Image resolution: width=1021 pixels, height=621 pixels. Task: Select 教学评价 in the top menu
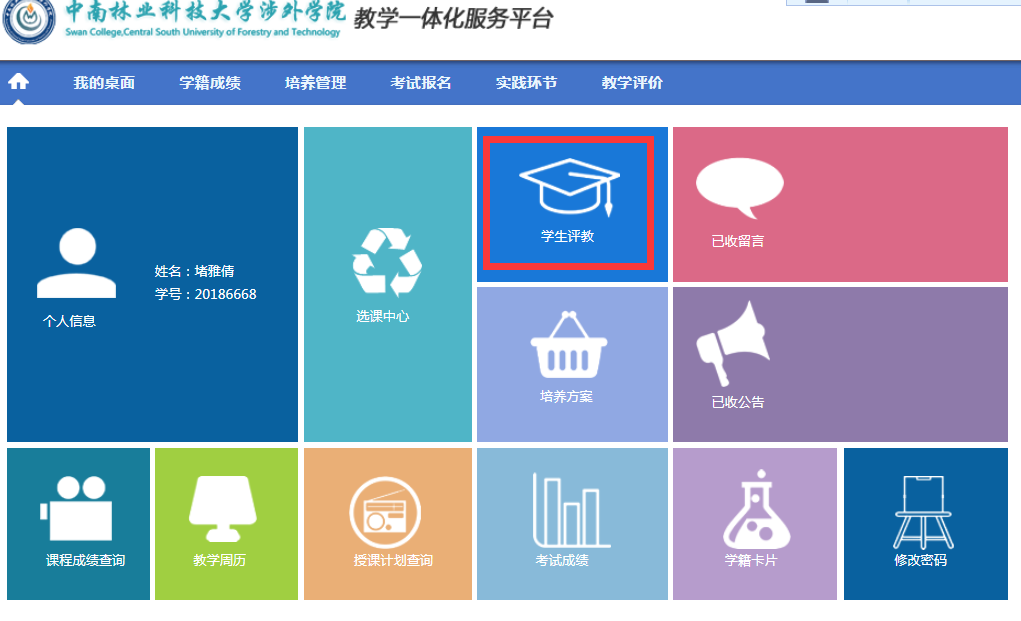point(632,83)
